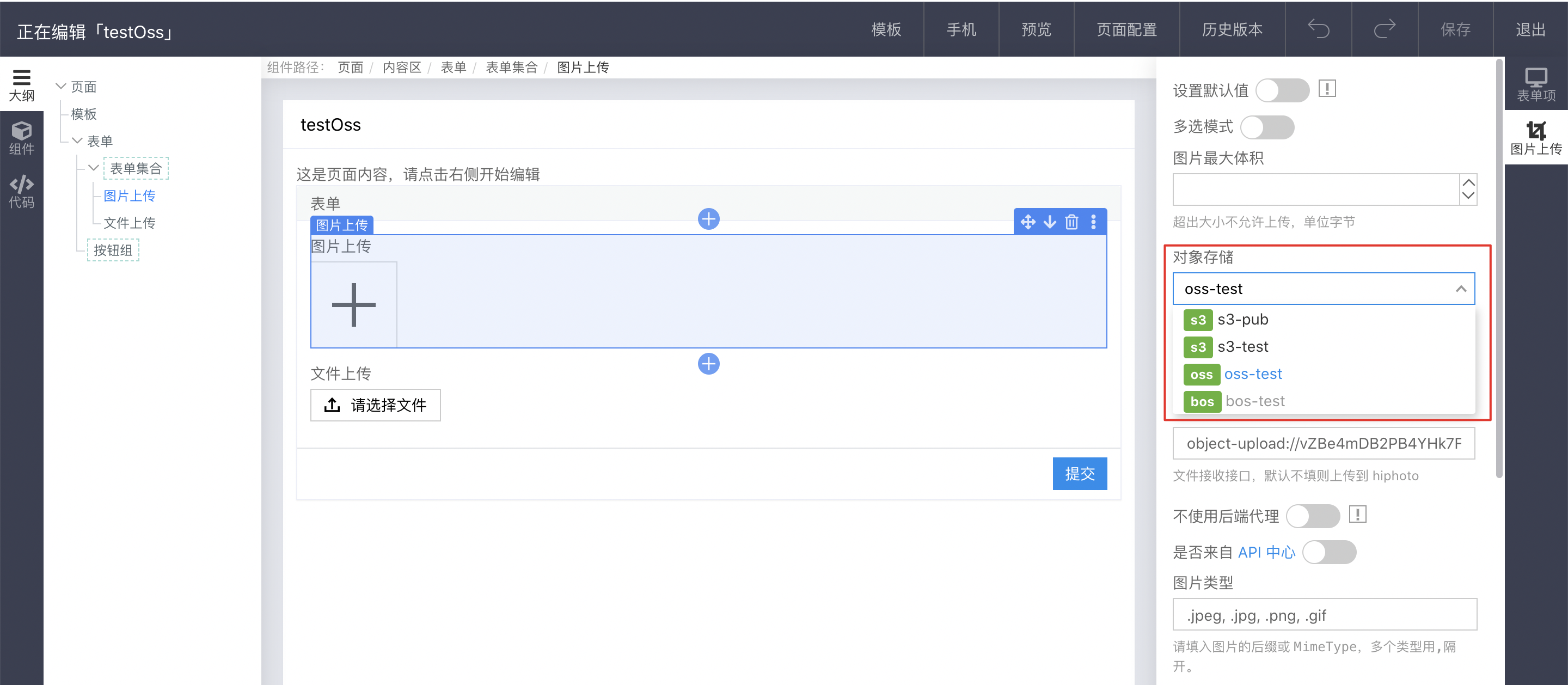Image resolution: width=1568 pixels, height=685 pixels.
Task: Open the 组件 components panel
Action: click(21, 138)
